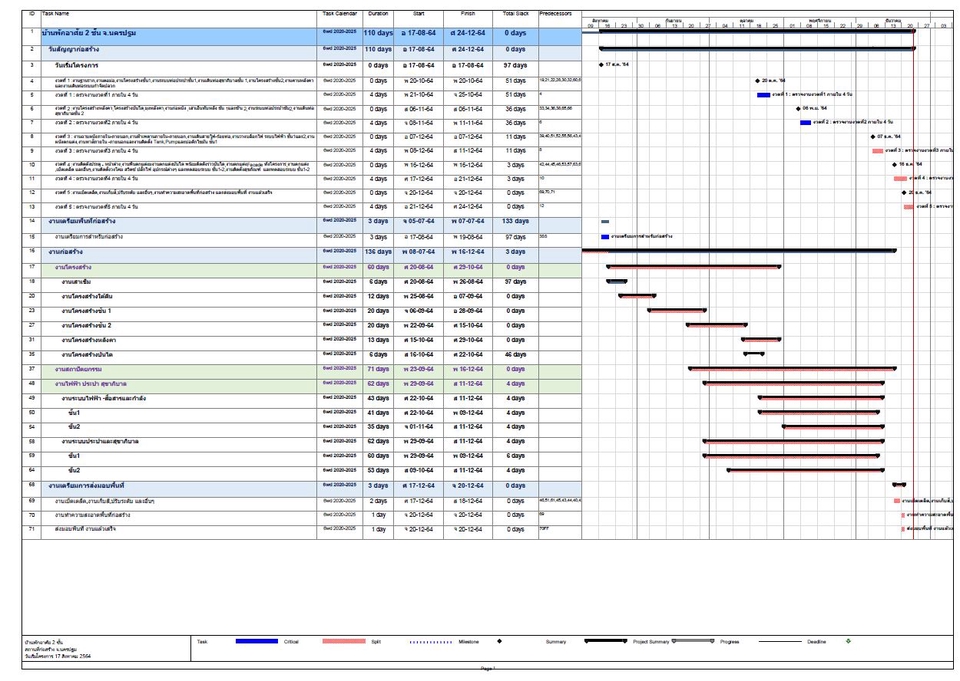Viewport: 960px width, 681px height.
Task: Click task name 'งานโครงสร้างชั้น 2' in row 27
Action: coord(86,326)
